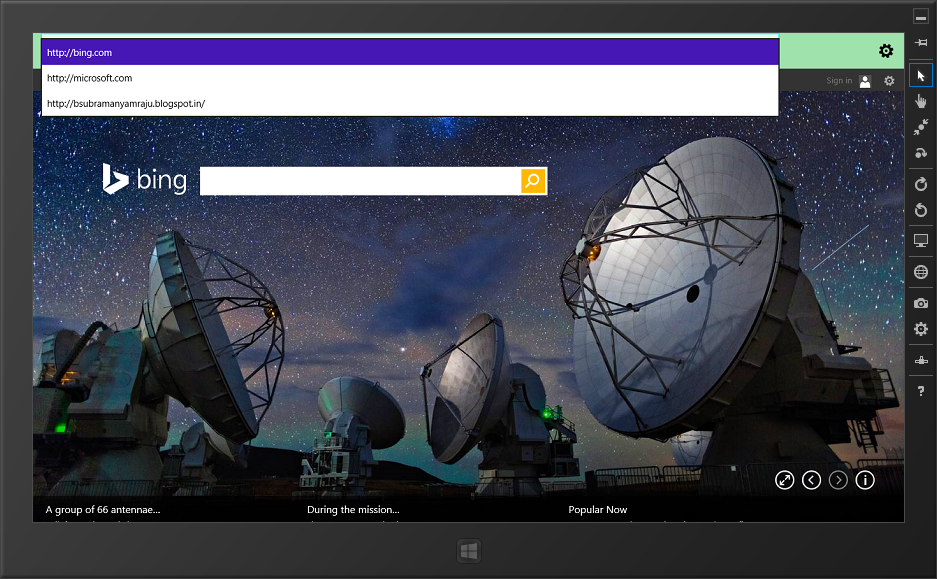Click into the Bing search box

pyautogui.click(x=360, y=180)
